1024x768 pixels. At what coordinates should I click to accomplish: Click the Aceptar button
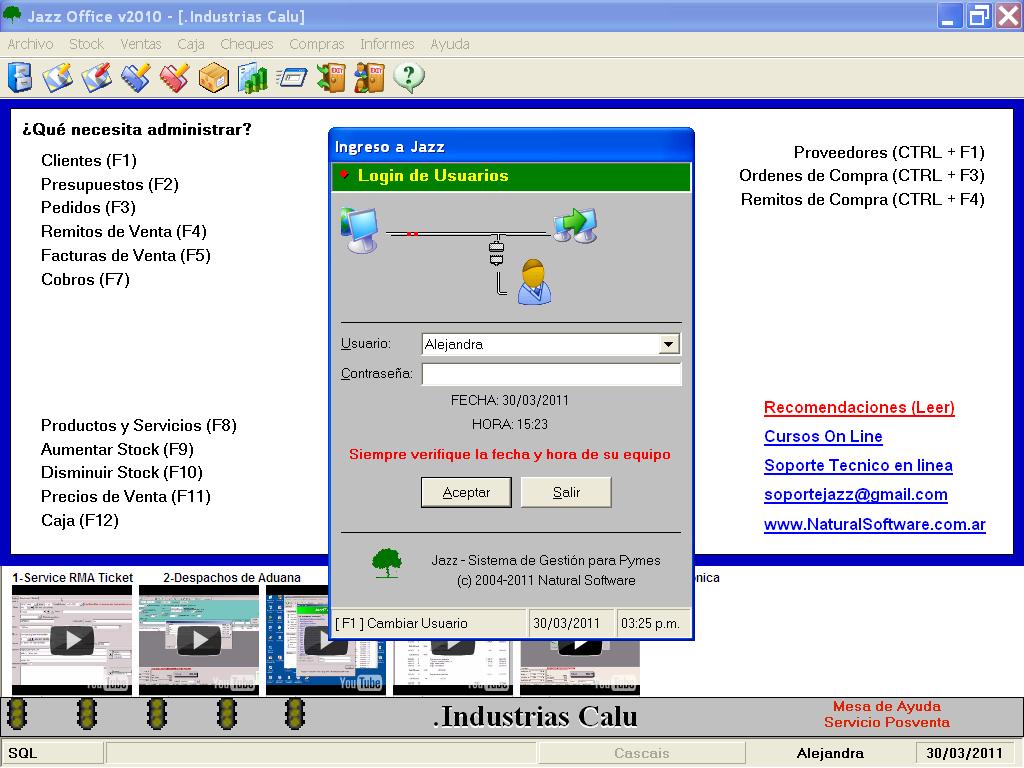(466, 492)
